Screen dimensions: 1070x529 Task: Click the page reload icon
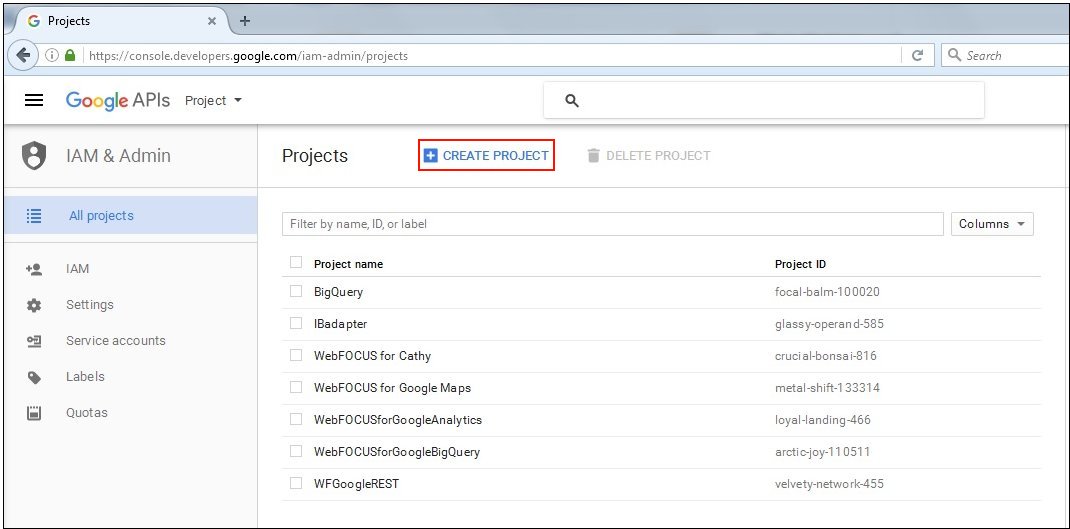[918, 56]
